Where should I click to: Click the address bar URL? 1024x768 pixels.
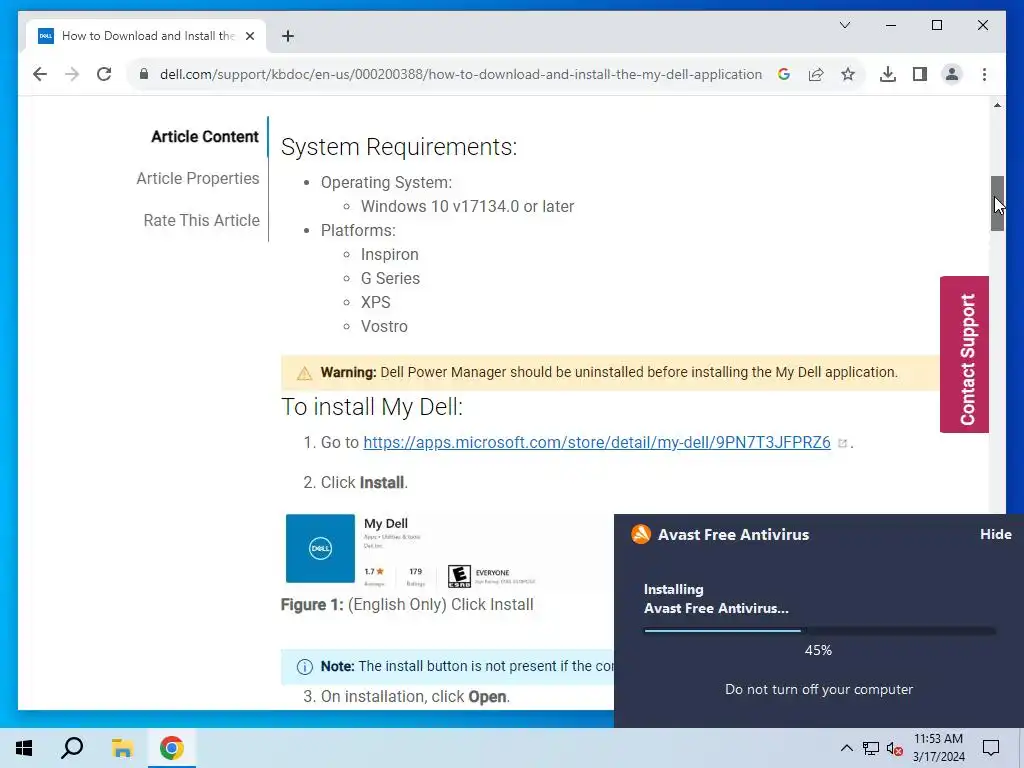[x=460, y=74]
